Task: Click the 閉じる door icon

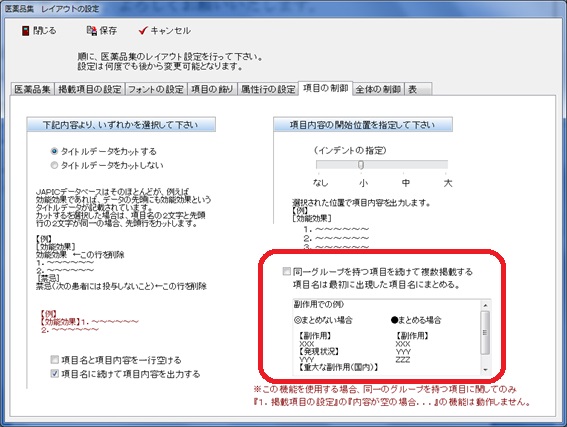Action: [25, 31]
